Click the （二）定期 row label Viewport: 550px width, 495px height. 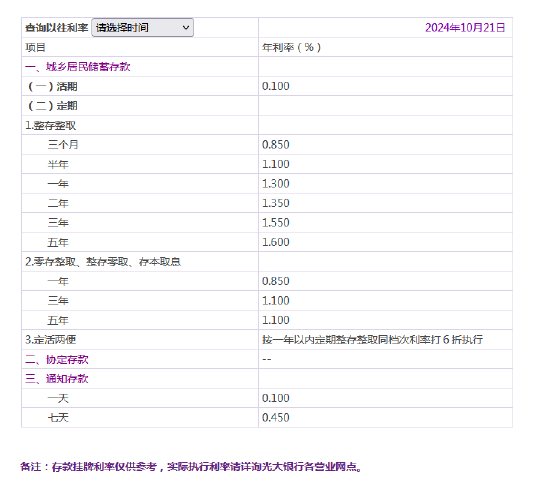coord(52,106)
